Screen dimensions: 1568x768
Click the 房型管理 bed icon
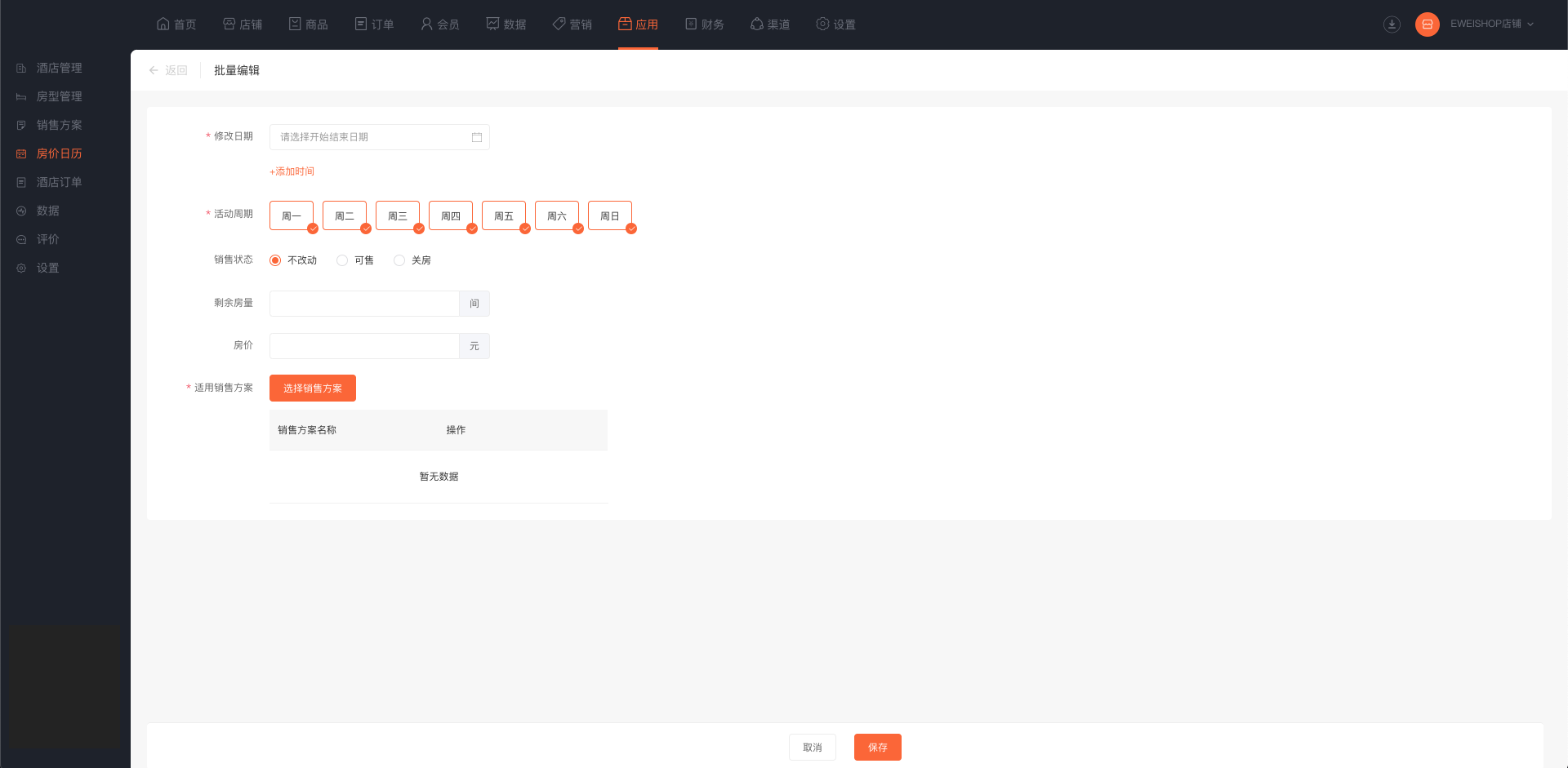tap(21, 96)
